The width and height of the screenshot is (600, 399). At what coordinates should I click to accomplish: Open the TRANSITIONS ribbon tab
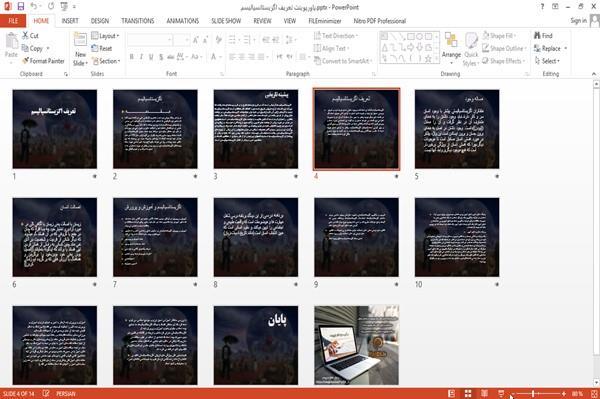tap(138, 21)
